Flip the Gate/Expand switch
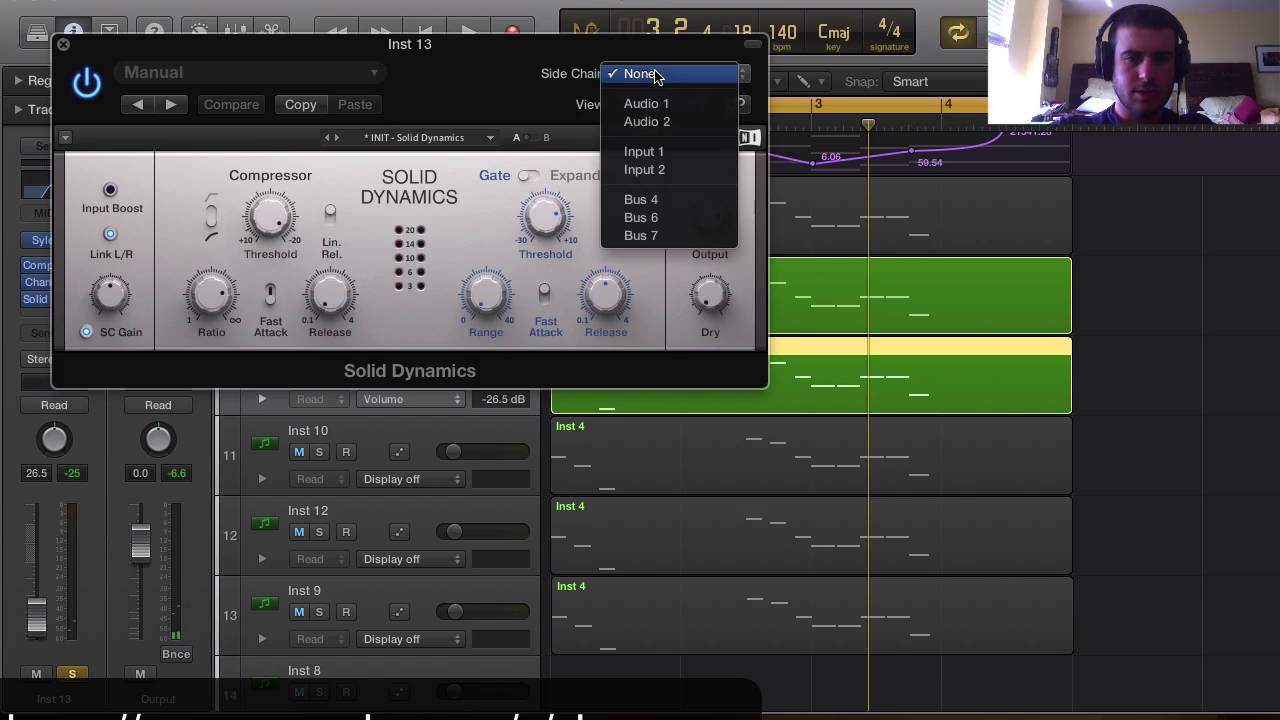1280x720 pixels. 528,176
